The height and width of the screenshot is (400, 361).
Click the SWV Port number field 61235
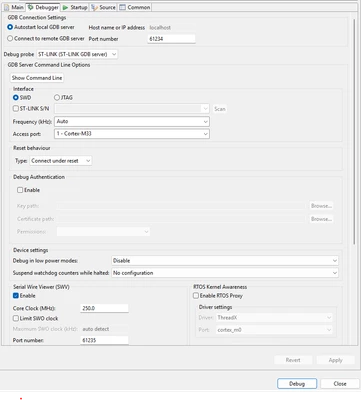[104, 340]
